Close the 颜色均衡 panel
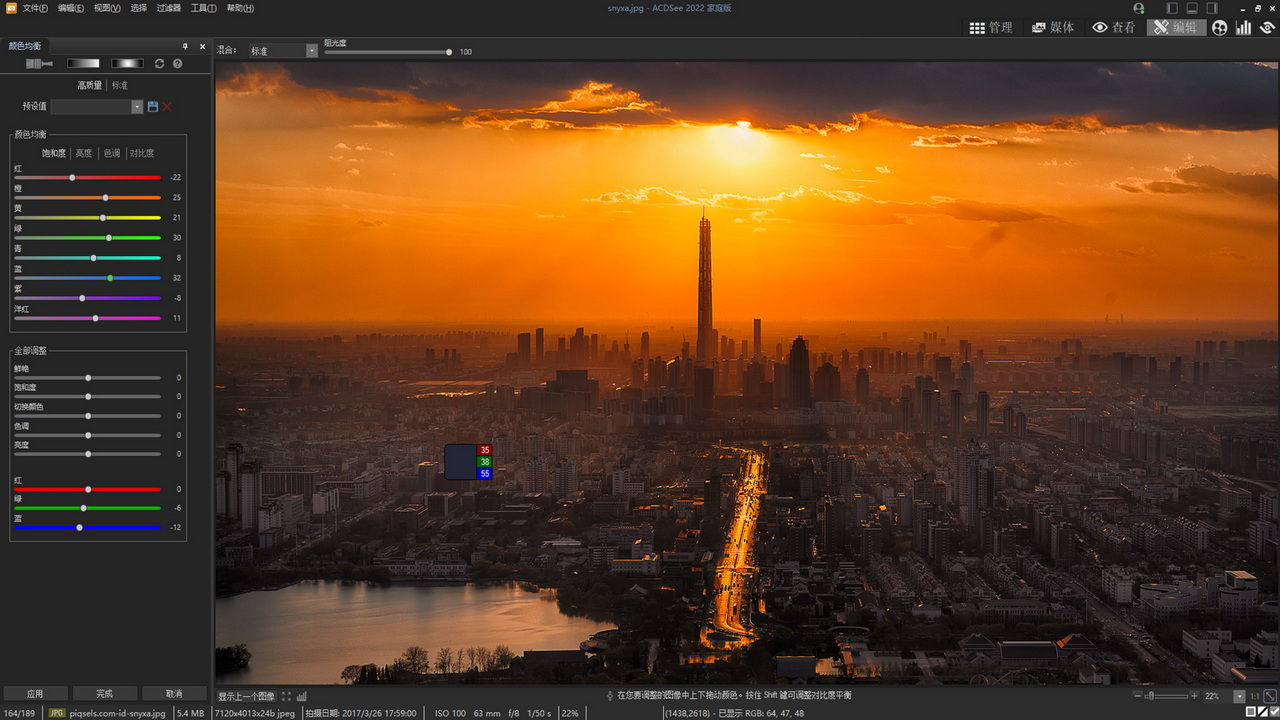1280x720 pixels. pos(202,47)
